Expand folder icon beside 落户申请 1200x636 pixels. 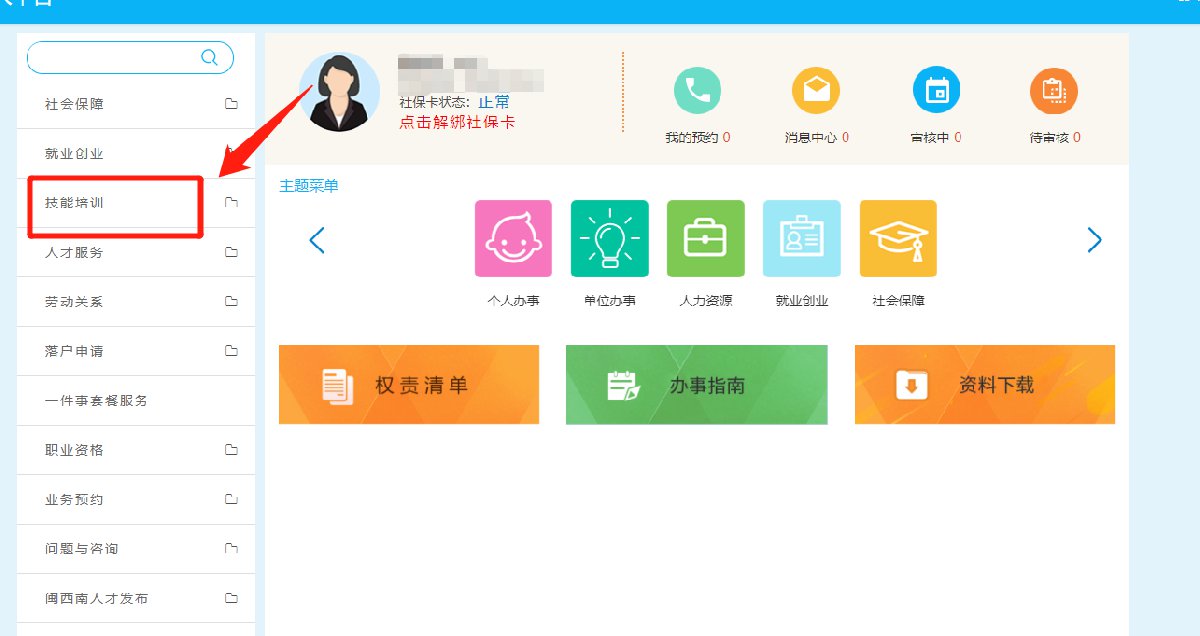pos(231,351)
